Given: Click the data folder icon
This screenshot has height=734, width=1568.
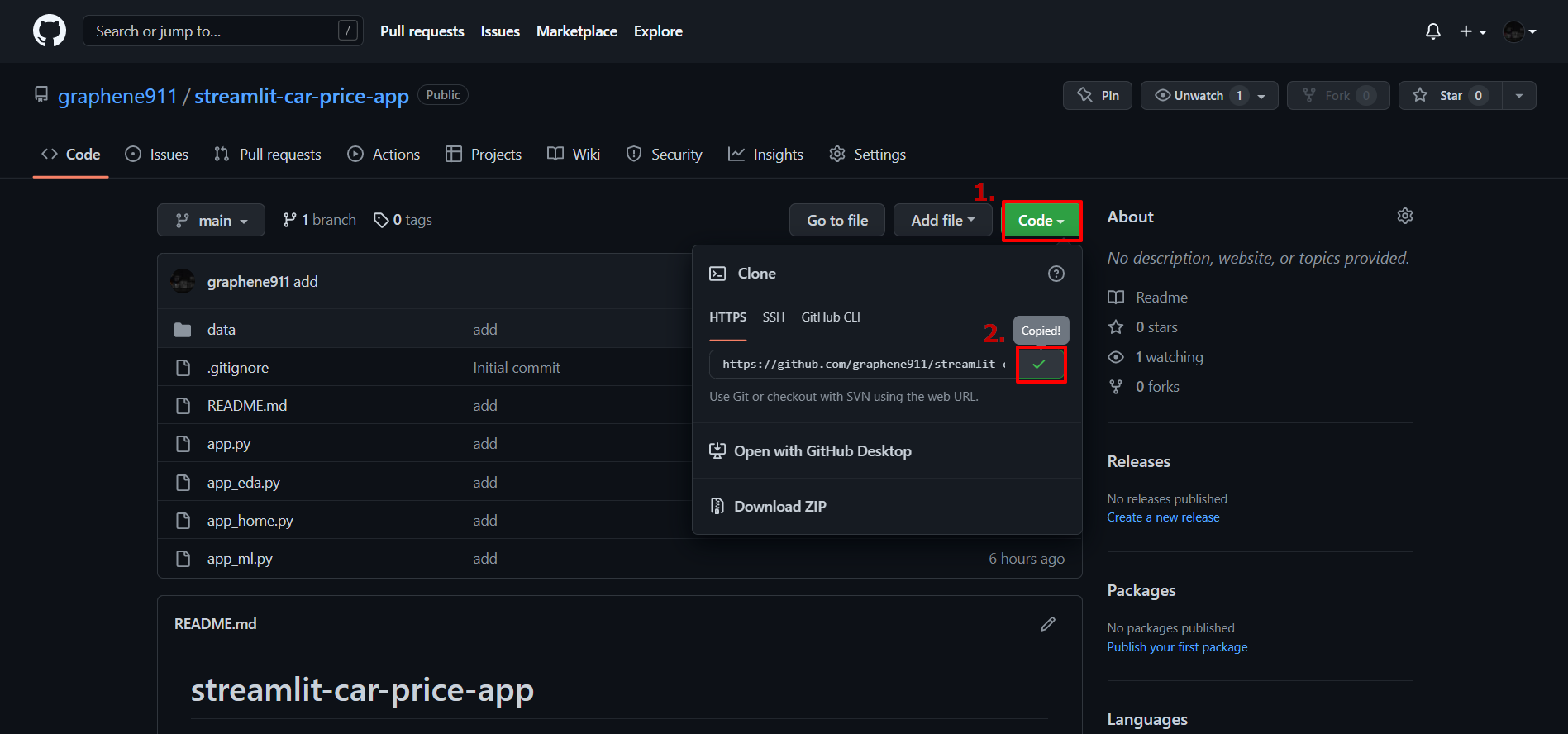Looking at the screenshot, I should pyautogui.click(x=183, y=330).
